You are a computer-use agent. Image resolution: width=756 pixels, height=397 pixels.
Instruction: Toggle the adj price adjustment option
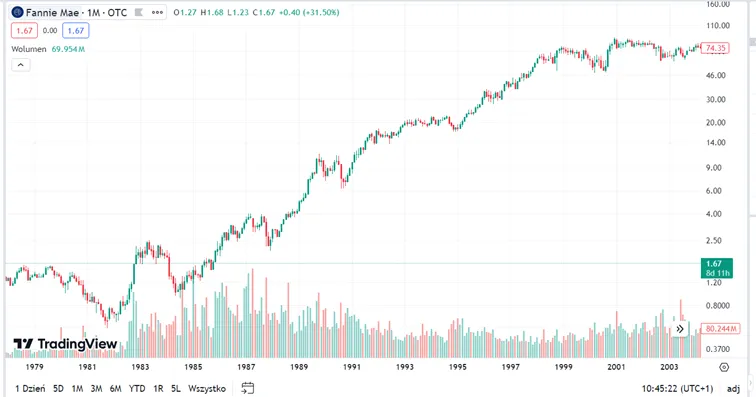click(x=733, y=388)
